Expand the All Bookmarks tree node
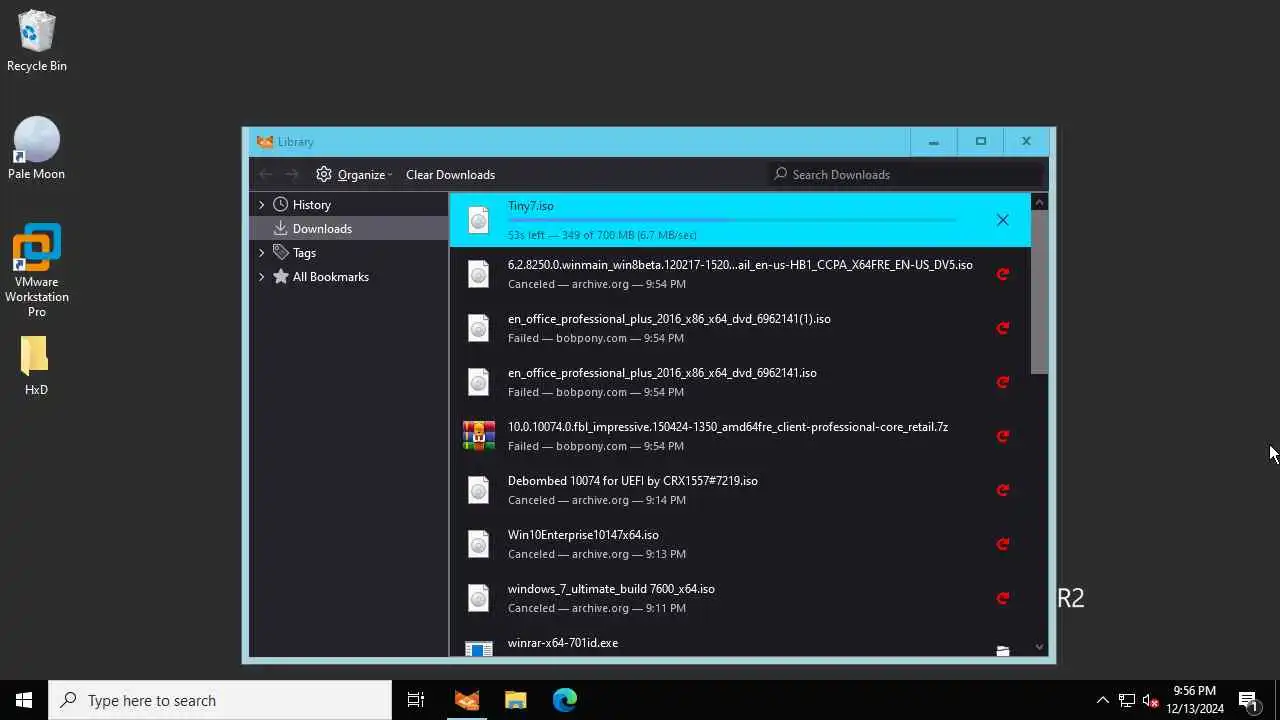 [262, 277]
